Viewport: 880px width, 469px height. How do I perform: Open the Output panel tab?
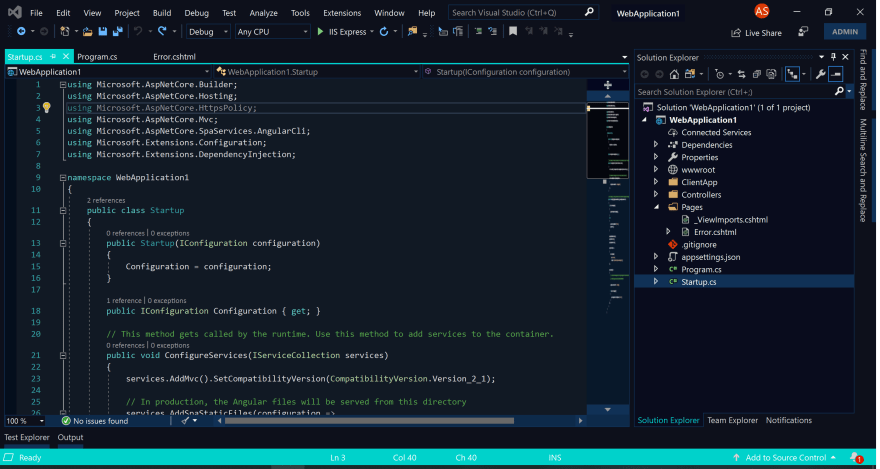click(70, 438)
